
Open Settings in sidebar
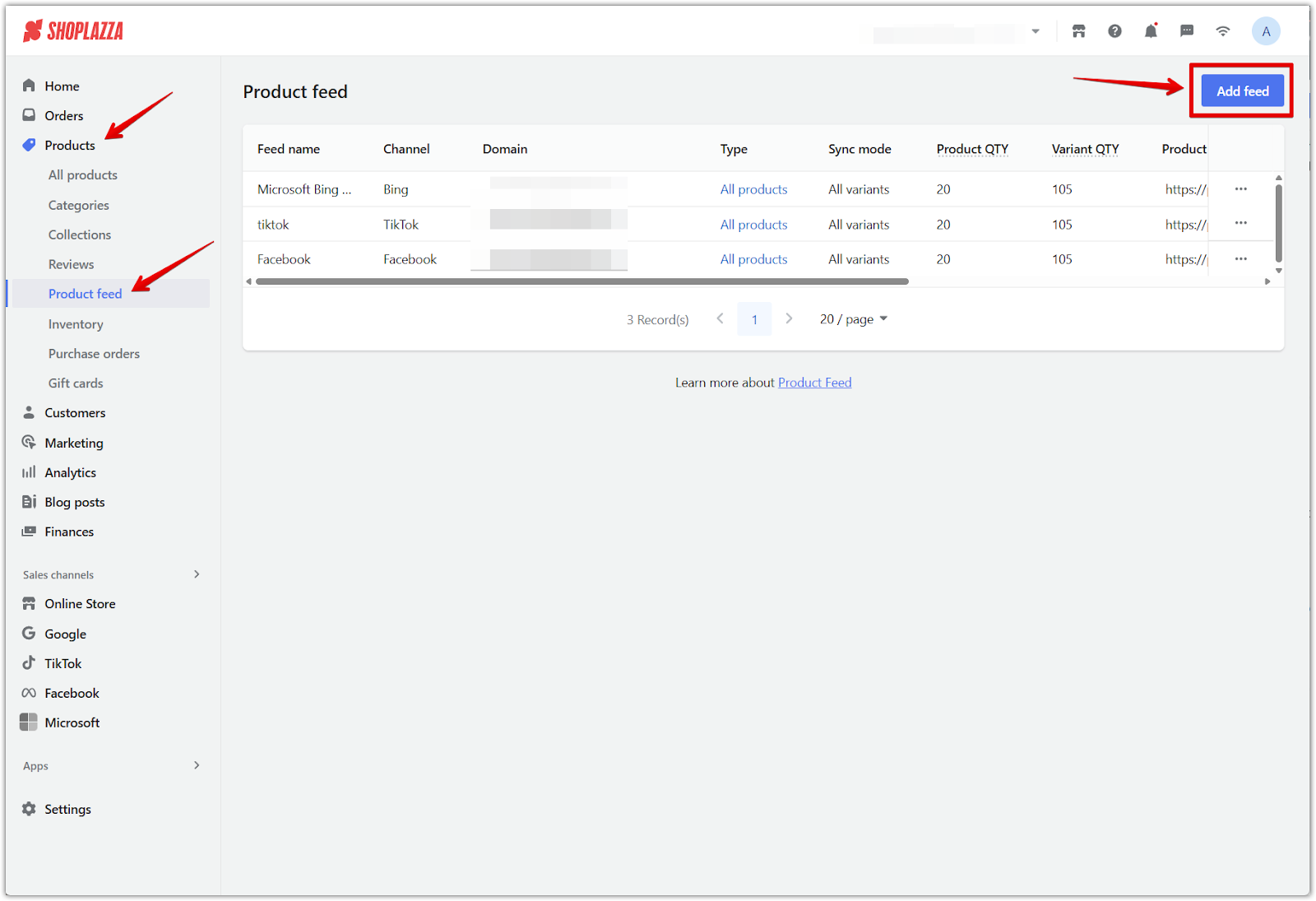point(67,809)
